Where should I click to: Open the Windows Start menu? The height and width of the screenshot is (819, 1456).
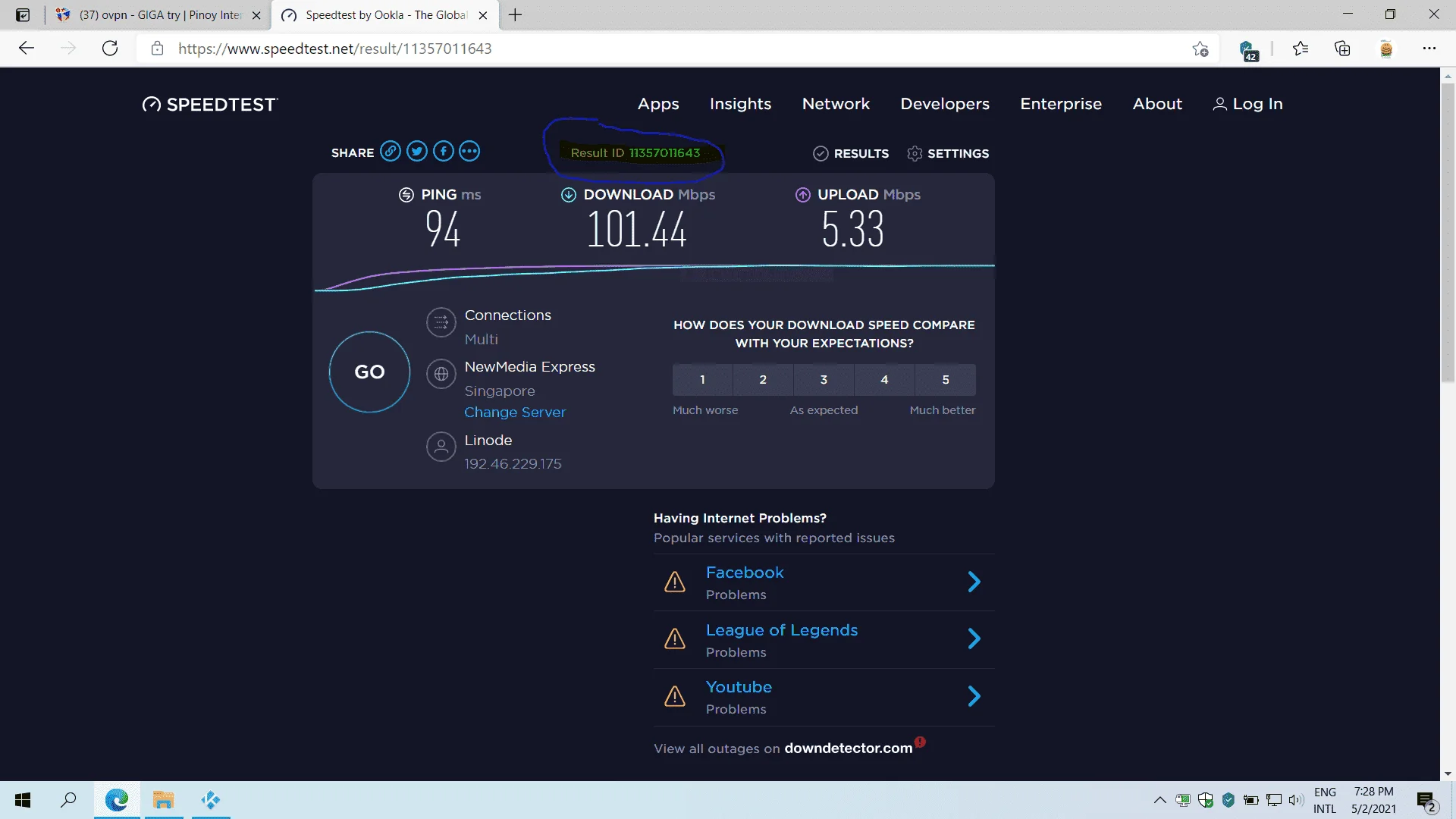(x=23, y=800)
